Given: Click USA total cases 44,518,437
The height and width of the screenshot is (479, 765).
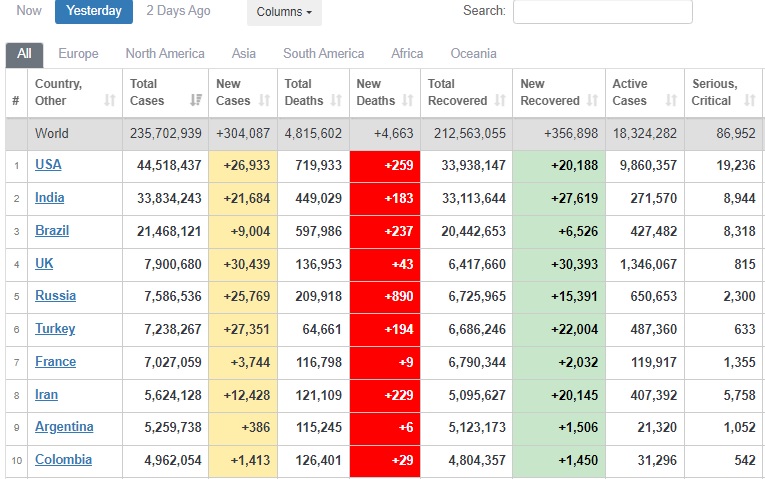Looking at the screenshot, I should [x=169, y=165].
